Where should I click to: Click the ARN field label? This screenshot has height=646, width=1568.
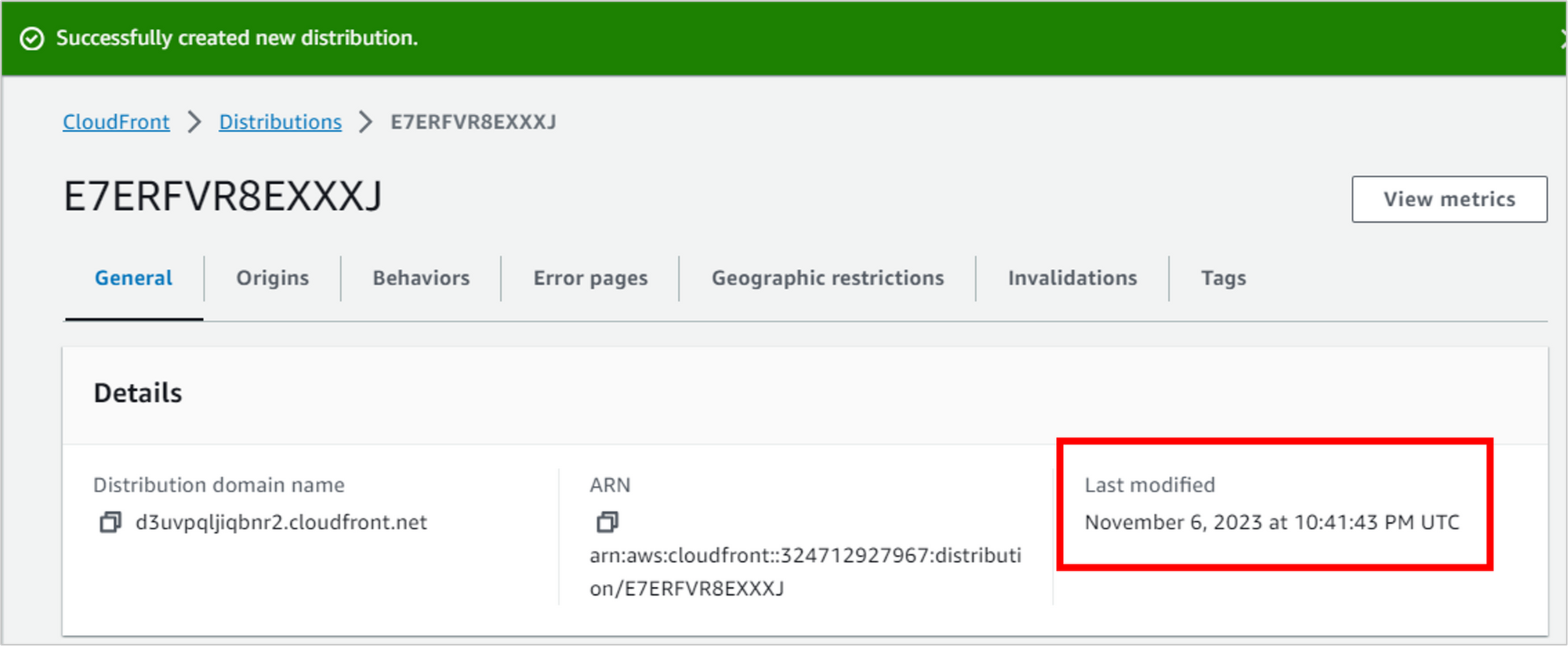[x=610, y=485]
